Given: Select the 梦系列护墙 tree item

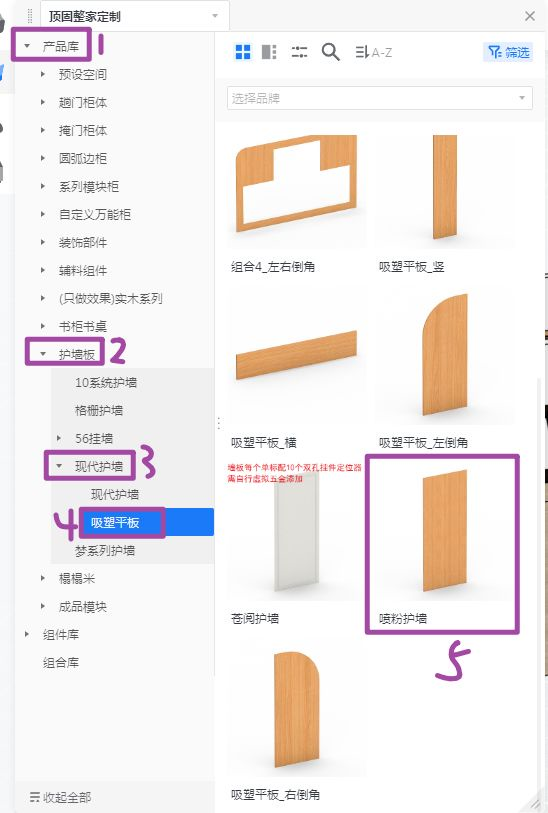Looking at the screenshot, I should [105, 551].
